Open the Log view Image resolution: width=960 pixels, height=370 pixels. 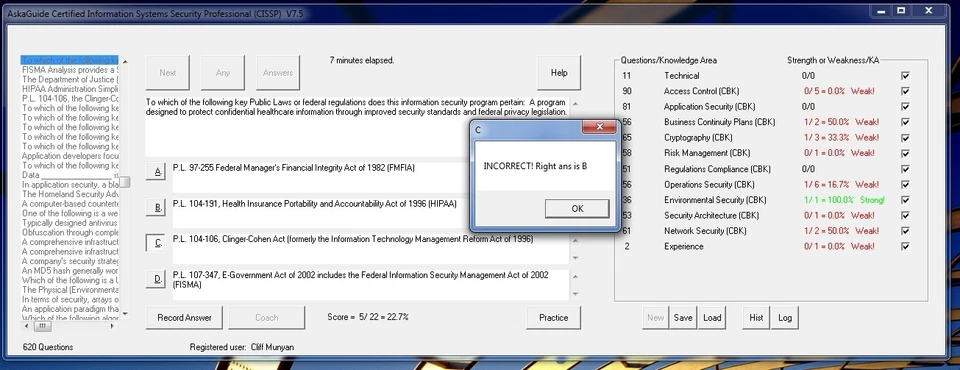pos(785,317)
